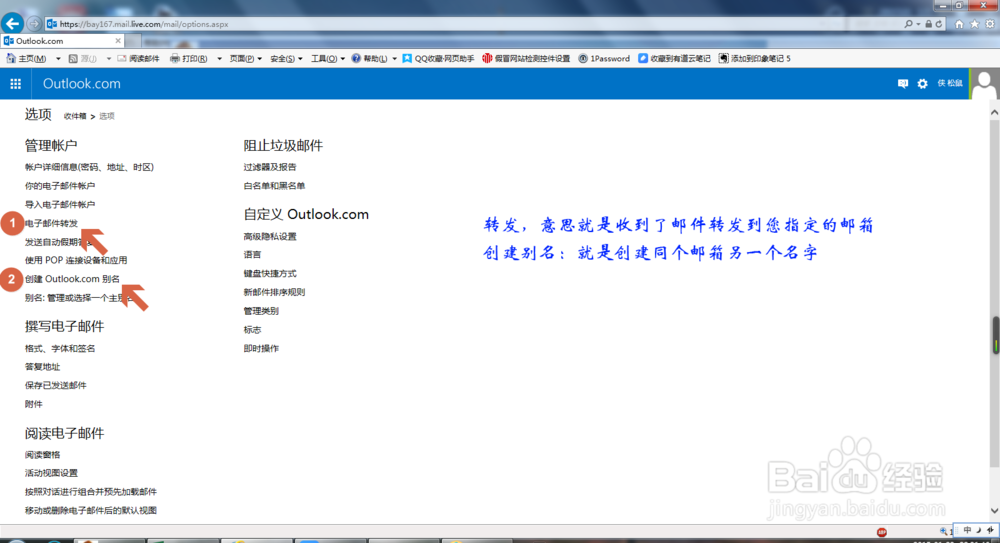1000x543 pixels.
Task: Click the Outlook.com logo text
Action: pos(82,84)
